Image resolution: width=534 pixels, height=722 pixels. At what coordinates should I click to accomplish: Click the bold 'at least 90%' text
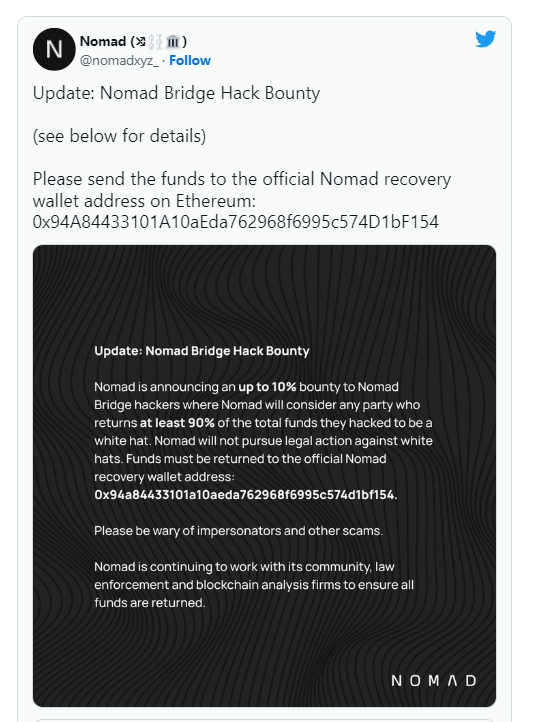tap(177, 423)
